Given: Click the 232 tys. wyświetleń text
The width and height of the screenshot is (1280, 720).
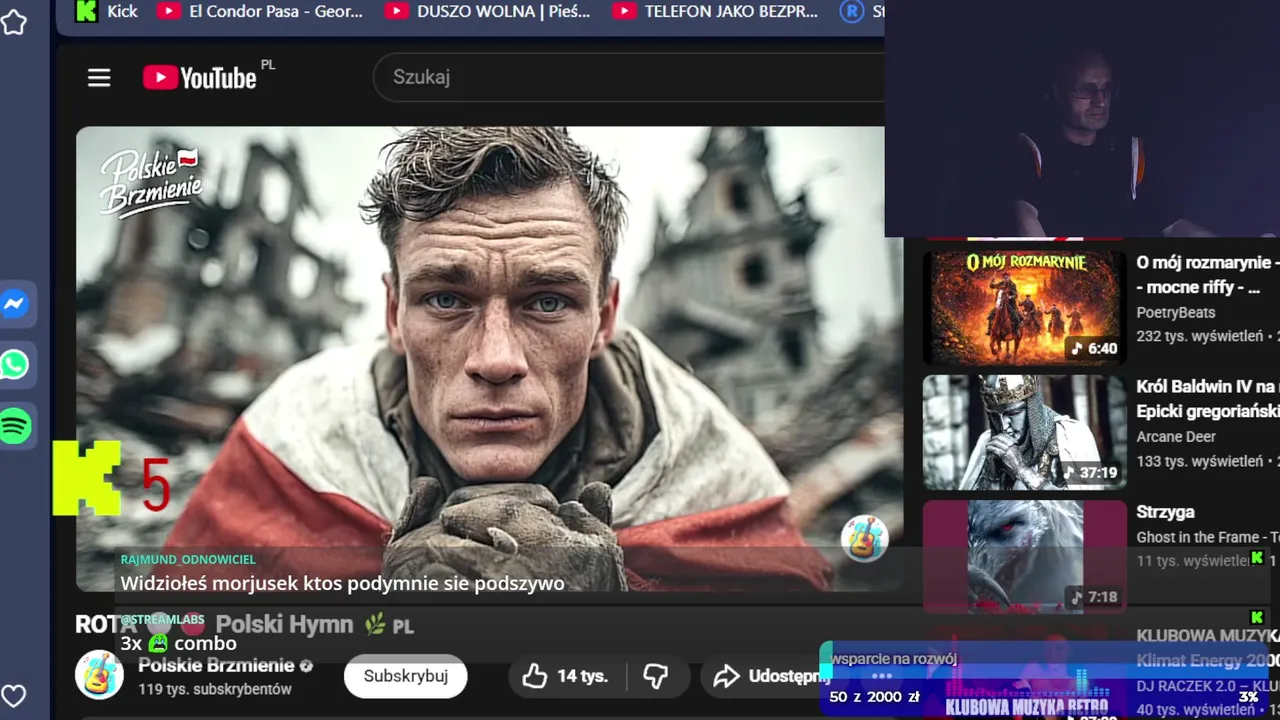Looking at the screenshot, I should click(x=1200, y=336).
